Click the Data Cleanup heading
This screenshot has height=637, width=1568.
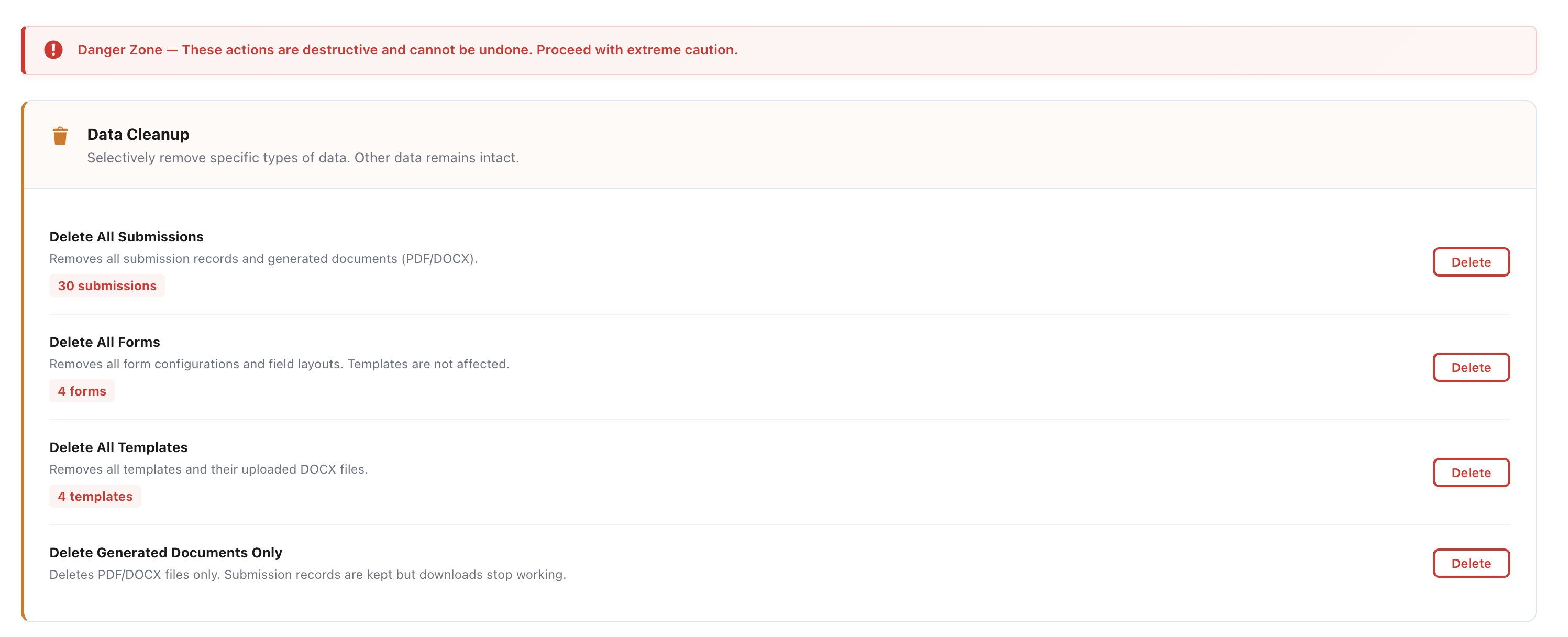point(138,135)
